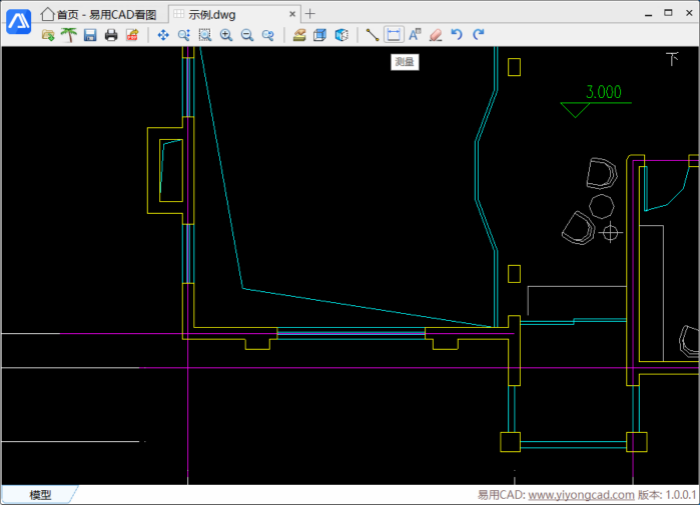Select the text annotation tool
The height and width of the screenshot is (505, 700).
click(x=415, y=35)
